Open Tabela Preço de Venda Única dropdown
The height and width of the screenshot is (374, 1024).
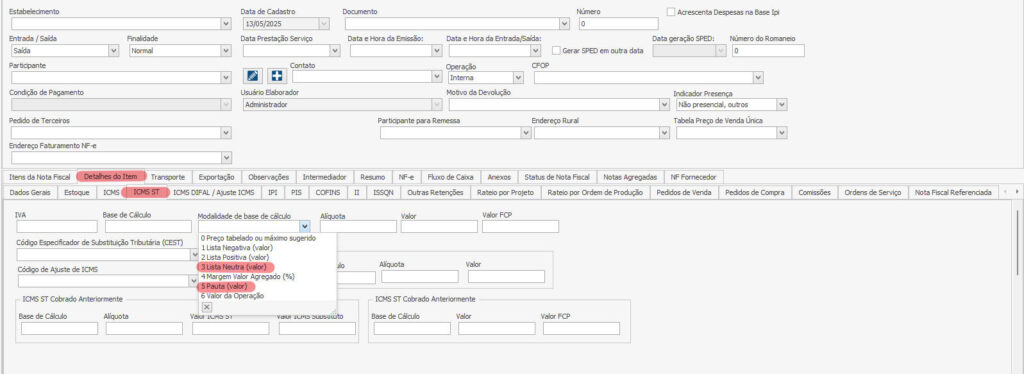[781, 132]
